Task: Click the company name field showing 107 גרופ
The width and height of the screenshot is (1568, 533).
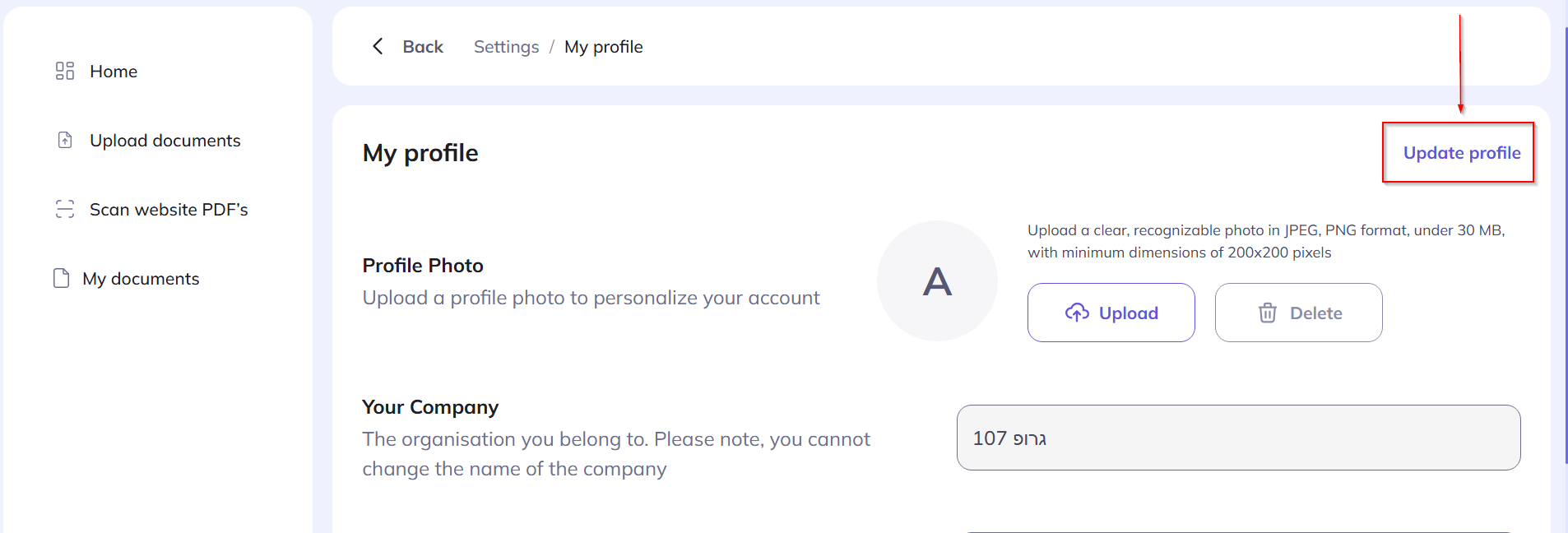Action: click(1237, 438)
